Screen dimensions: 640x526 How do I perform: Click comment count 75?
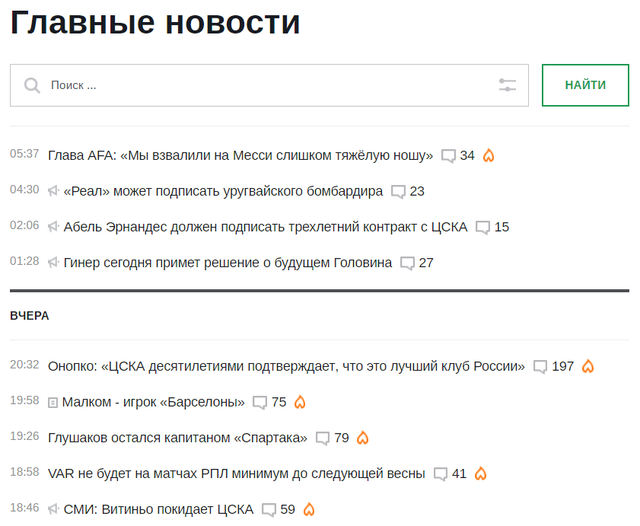tap(279, 402)
